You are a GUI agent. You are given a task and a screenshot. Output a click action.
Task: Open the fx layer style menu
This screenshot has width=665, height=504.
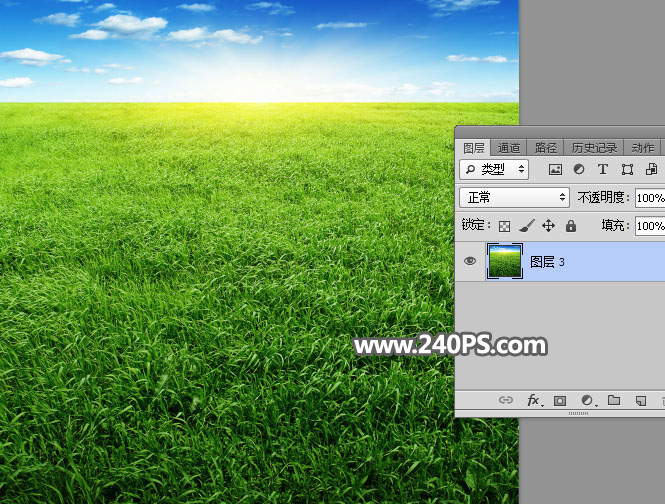[534, 401]
